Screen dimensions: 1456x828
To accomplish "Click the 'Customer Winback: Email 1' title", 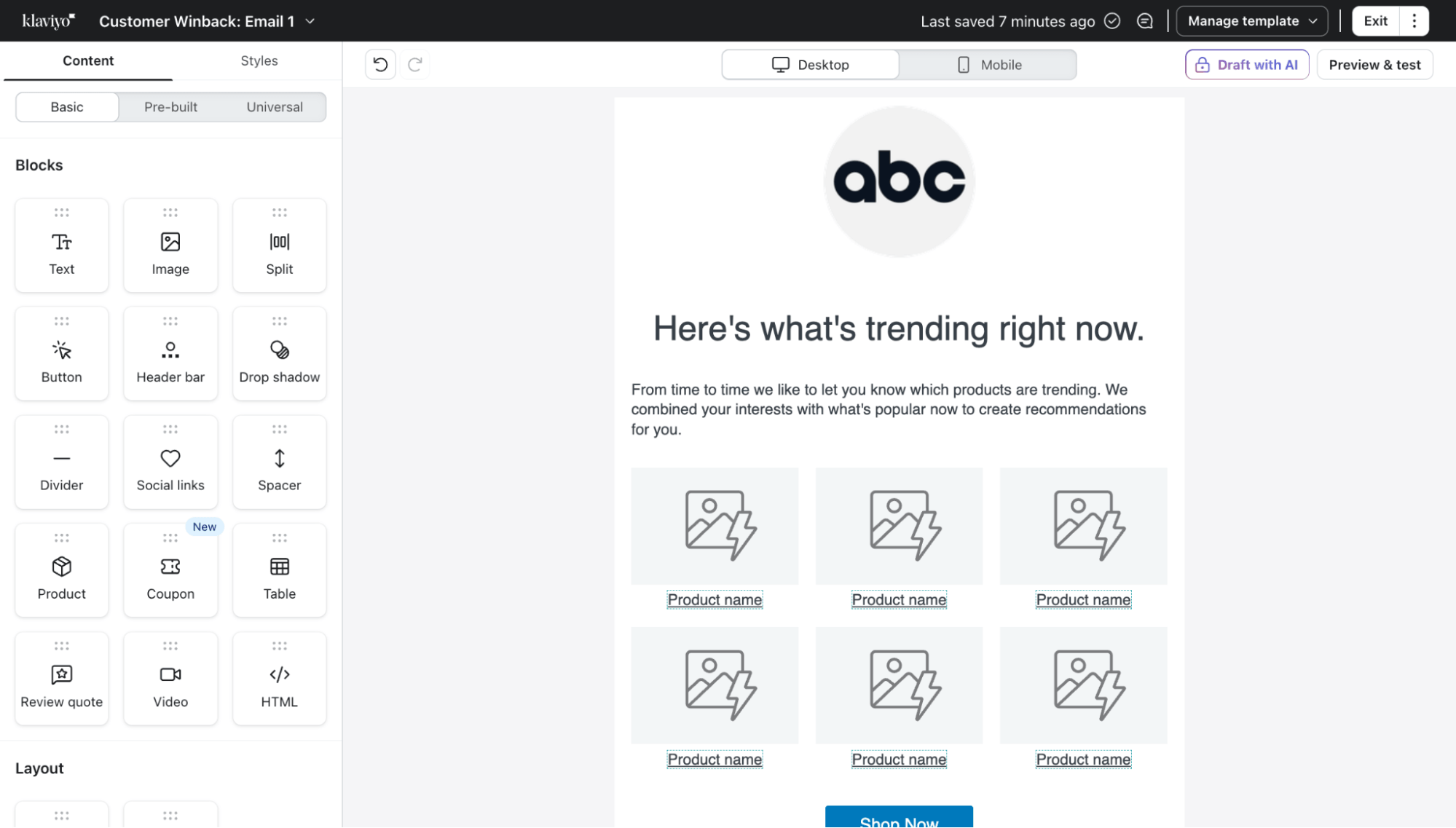I will point(197,21).
